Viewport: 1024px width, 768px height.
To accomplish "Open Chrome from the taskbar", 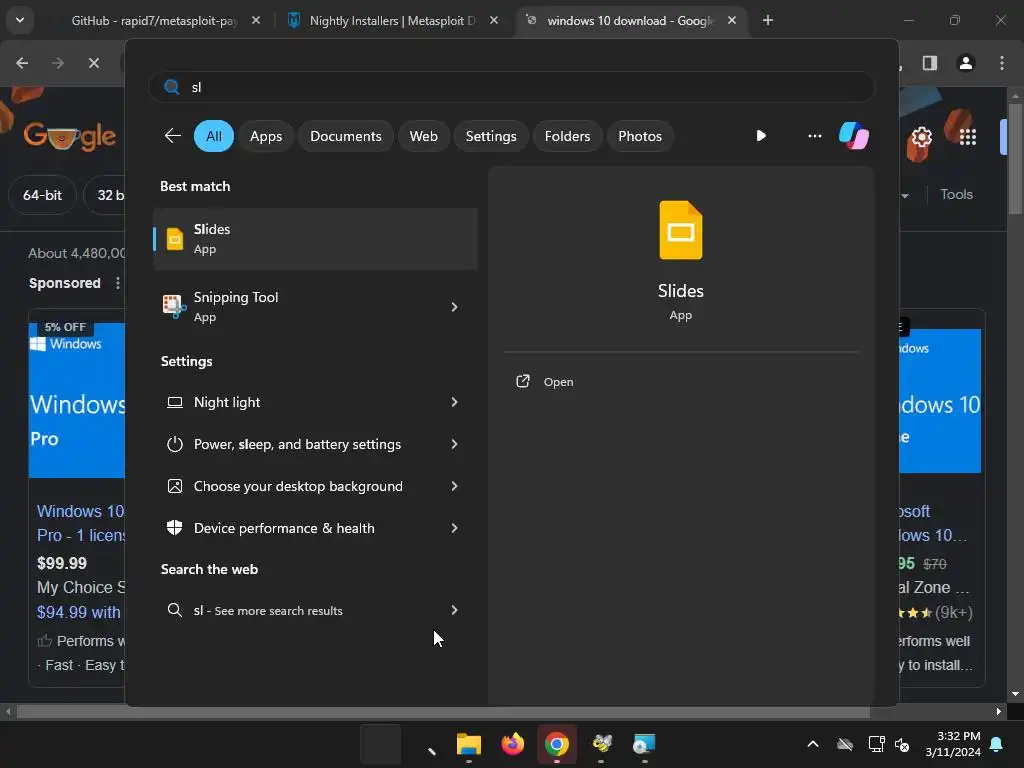I will click(x=556, y=744).
